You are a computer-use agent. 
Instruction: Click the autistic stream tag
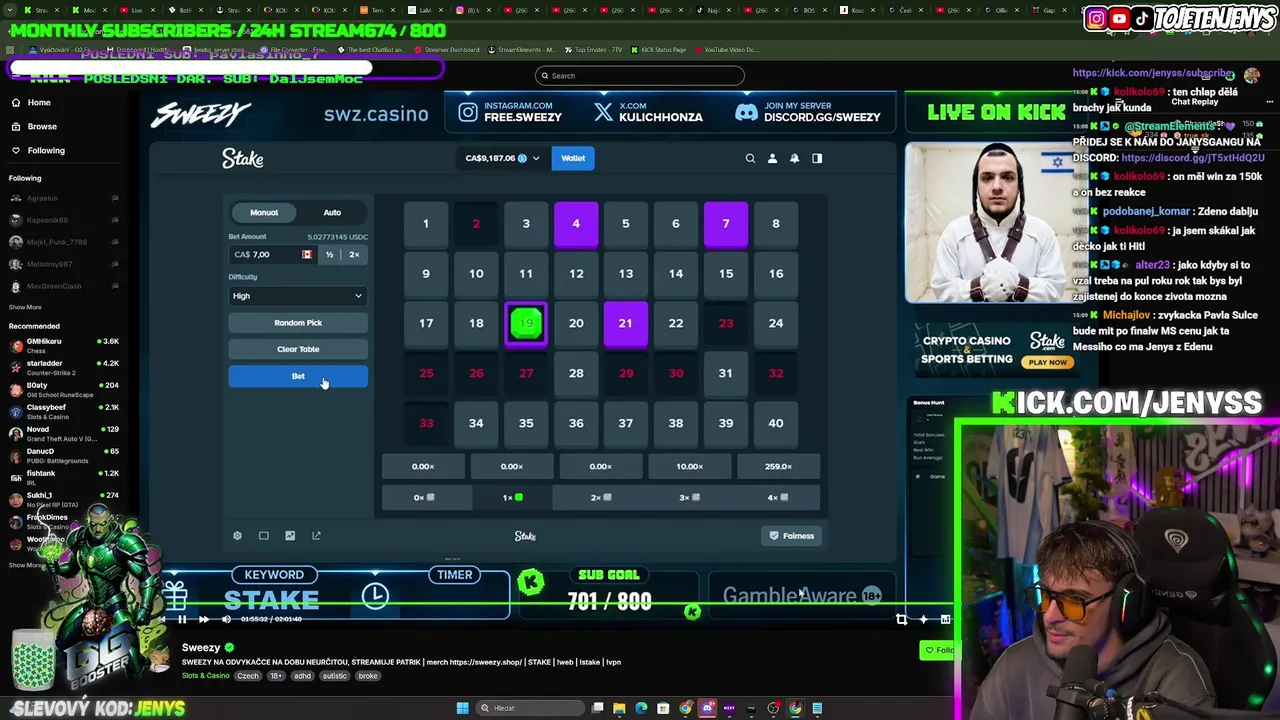coord(335,676)
